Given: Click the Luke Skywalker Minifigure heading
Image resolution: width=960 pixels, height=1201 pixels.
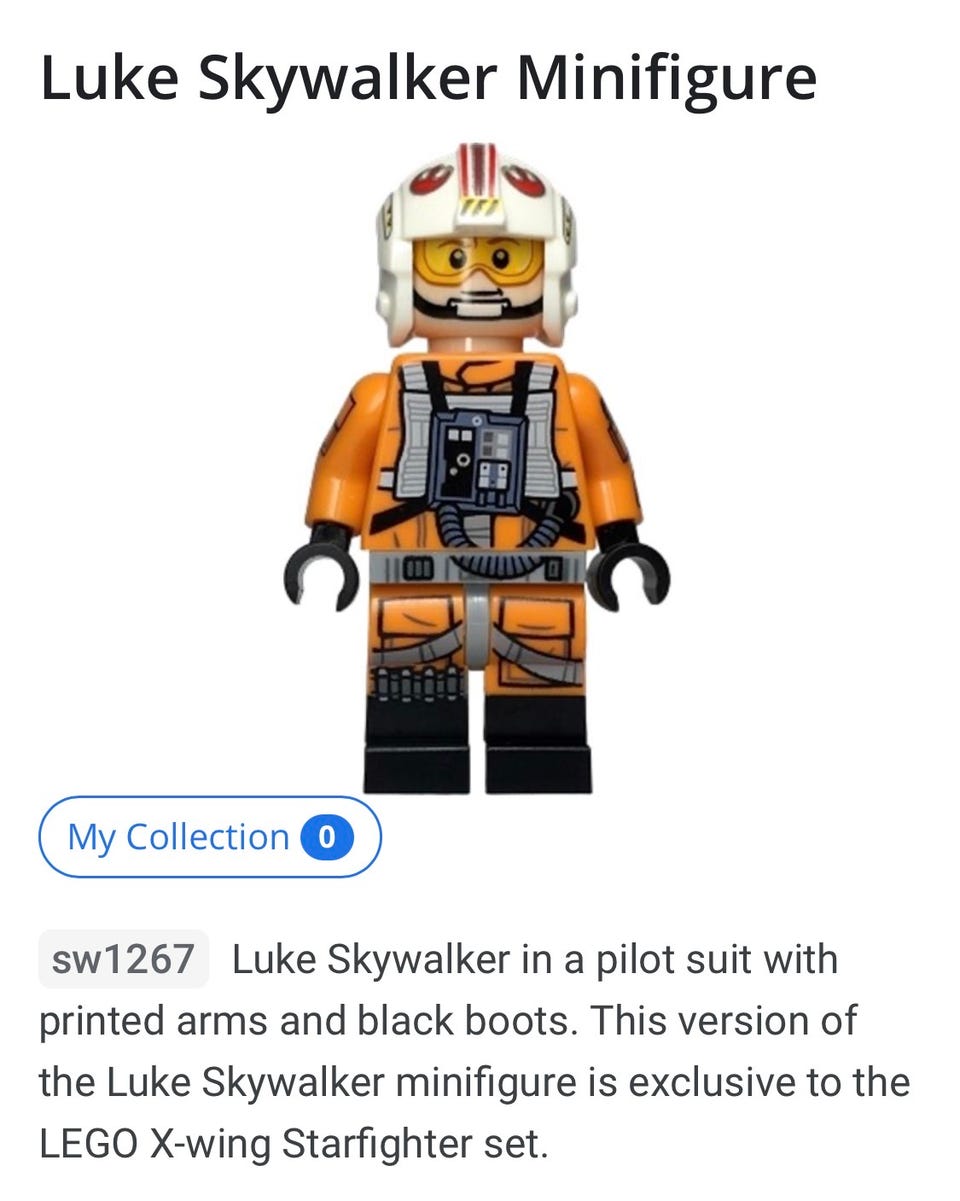Looking at the screenshot, I should pos(428,79).
